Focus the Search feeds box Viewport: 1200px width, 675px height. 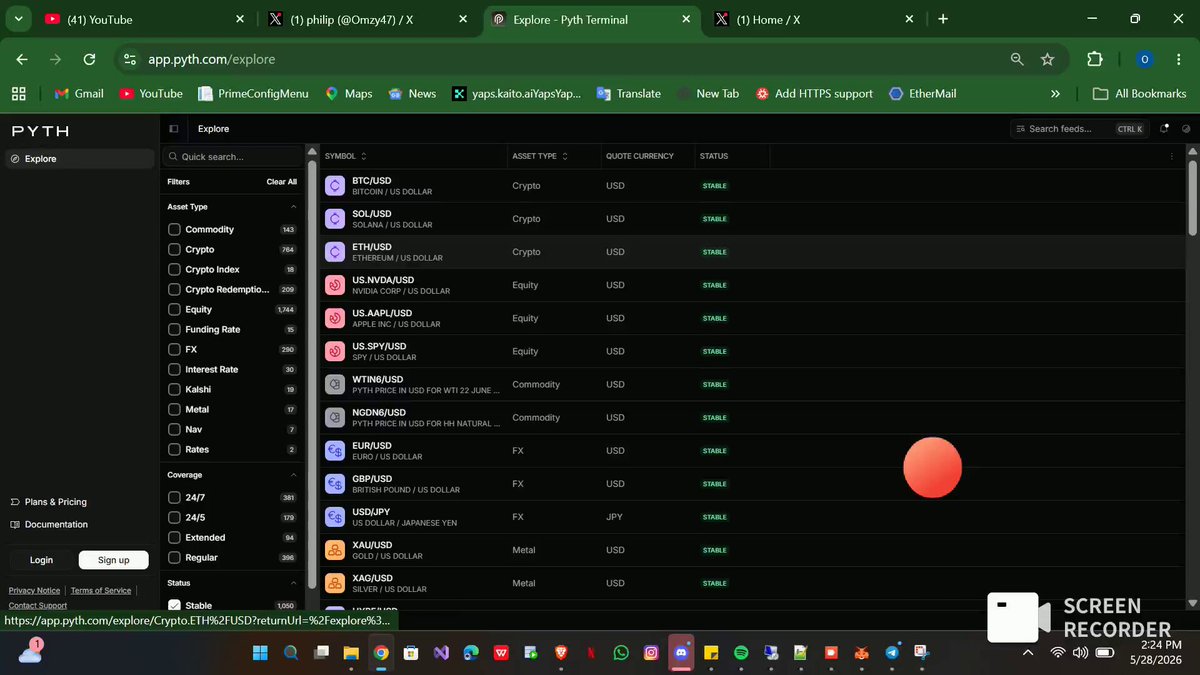1078,129
